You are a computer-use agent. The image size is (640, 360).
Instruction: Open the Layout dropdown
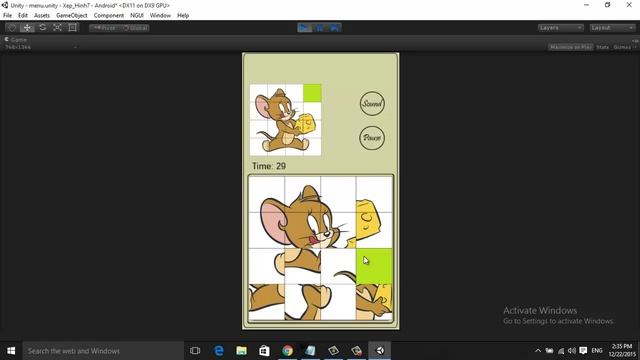click(612, 28)
